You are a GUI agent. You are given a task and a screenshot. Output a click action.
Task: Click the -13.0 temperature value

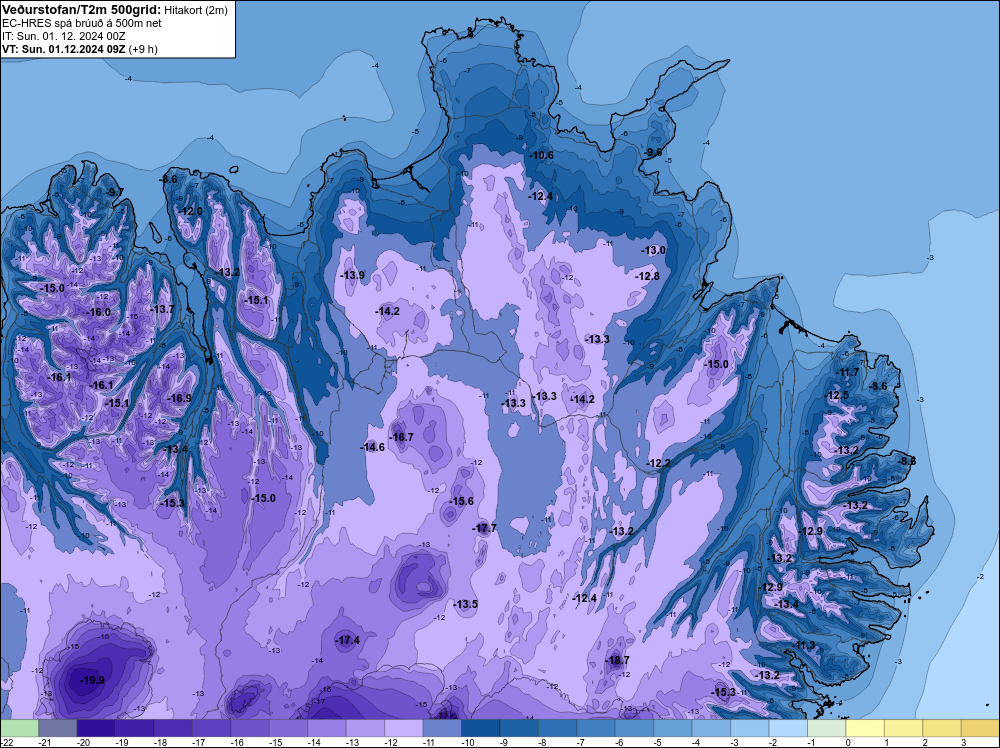pyautogui.click(x=653, y=250)
